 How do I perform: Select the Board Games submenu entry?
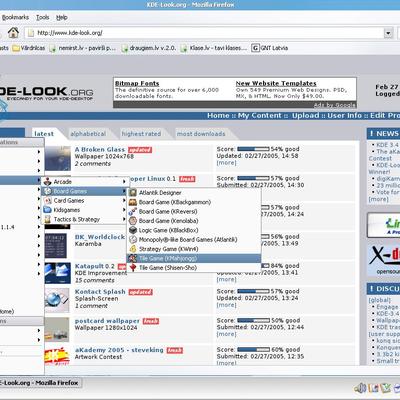[x=85, y=191]
